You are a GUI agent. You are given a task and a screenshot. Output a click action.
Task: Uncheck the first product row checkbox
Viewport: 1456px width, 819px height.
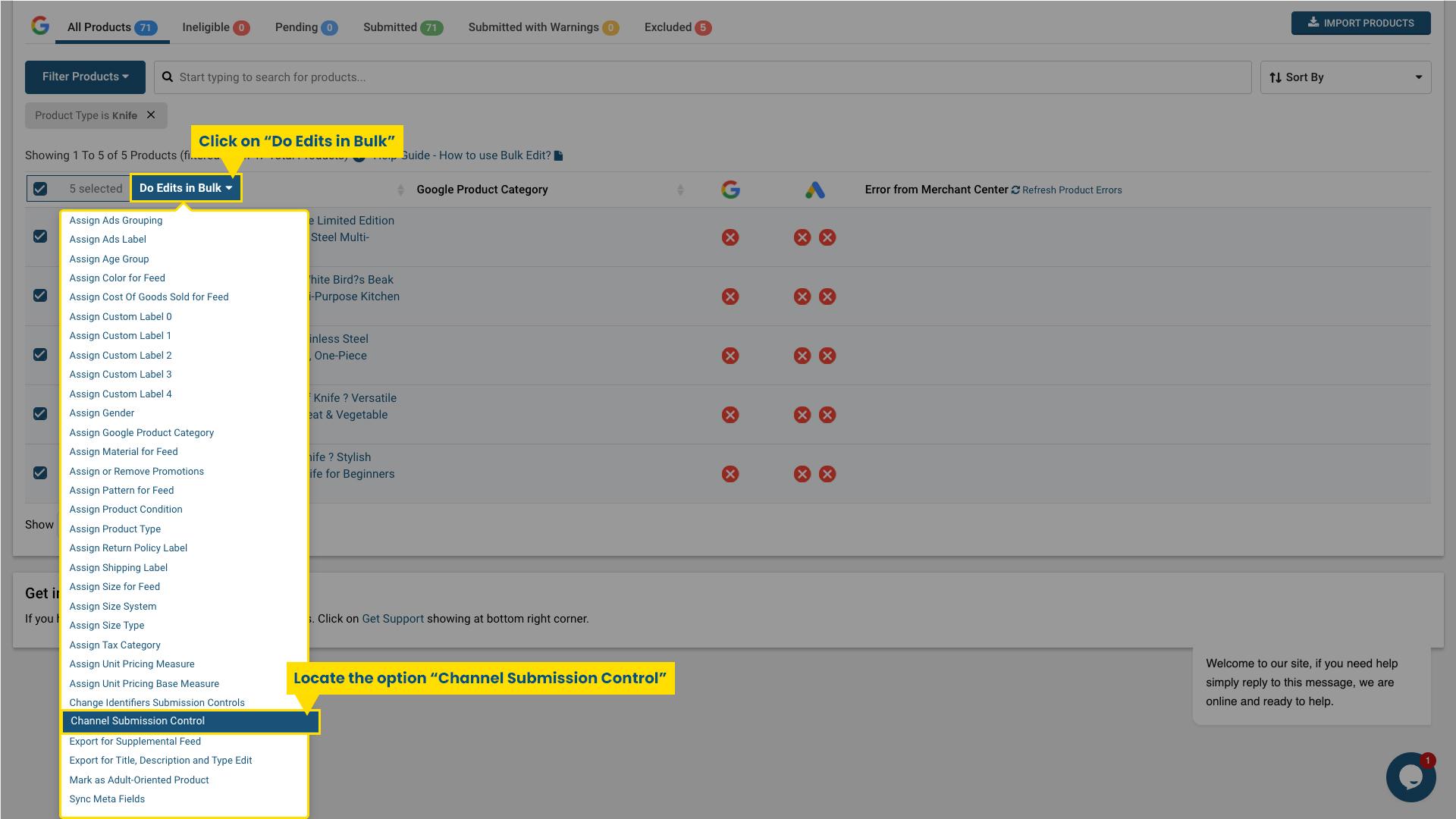pyautogui.click(x=40, y=237)
